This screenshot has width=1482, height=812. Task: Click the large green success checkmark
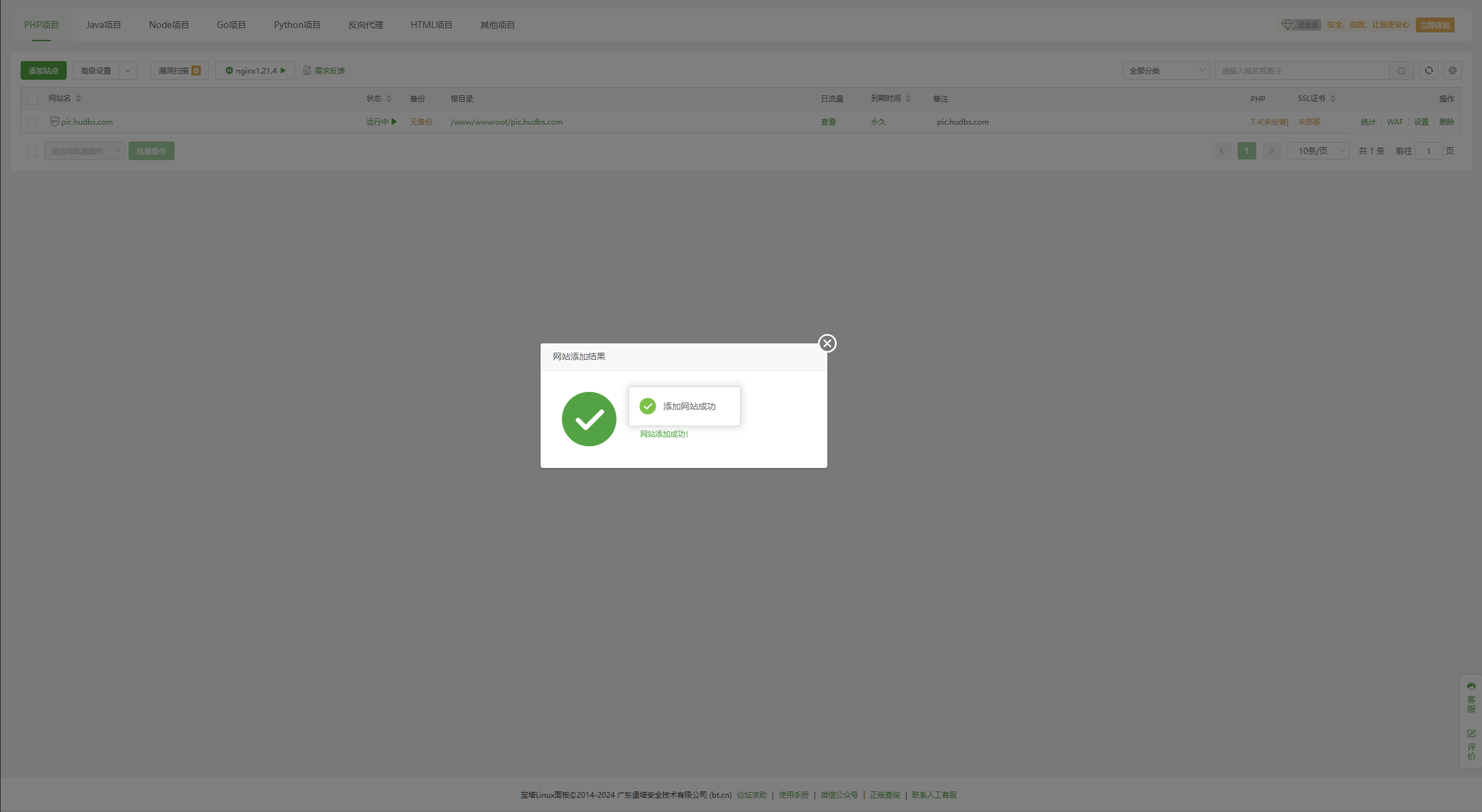coord(589,419)
